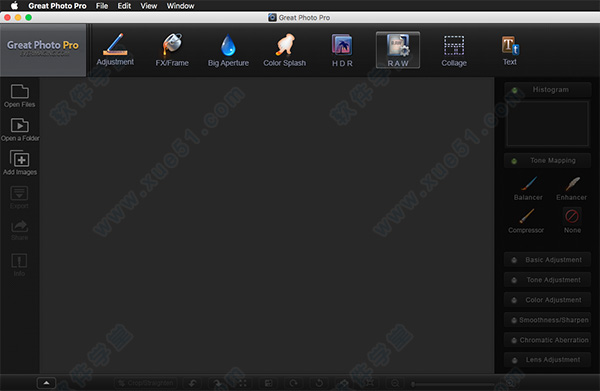Toggle the Tone Adjustment indicator dot
This screenshot has width=600, height=391.
tap(514, 280)
